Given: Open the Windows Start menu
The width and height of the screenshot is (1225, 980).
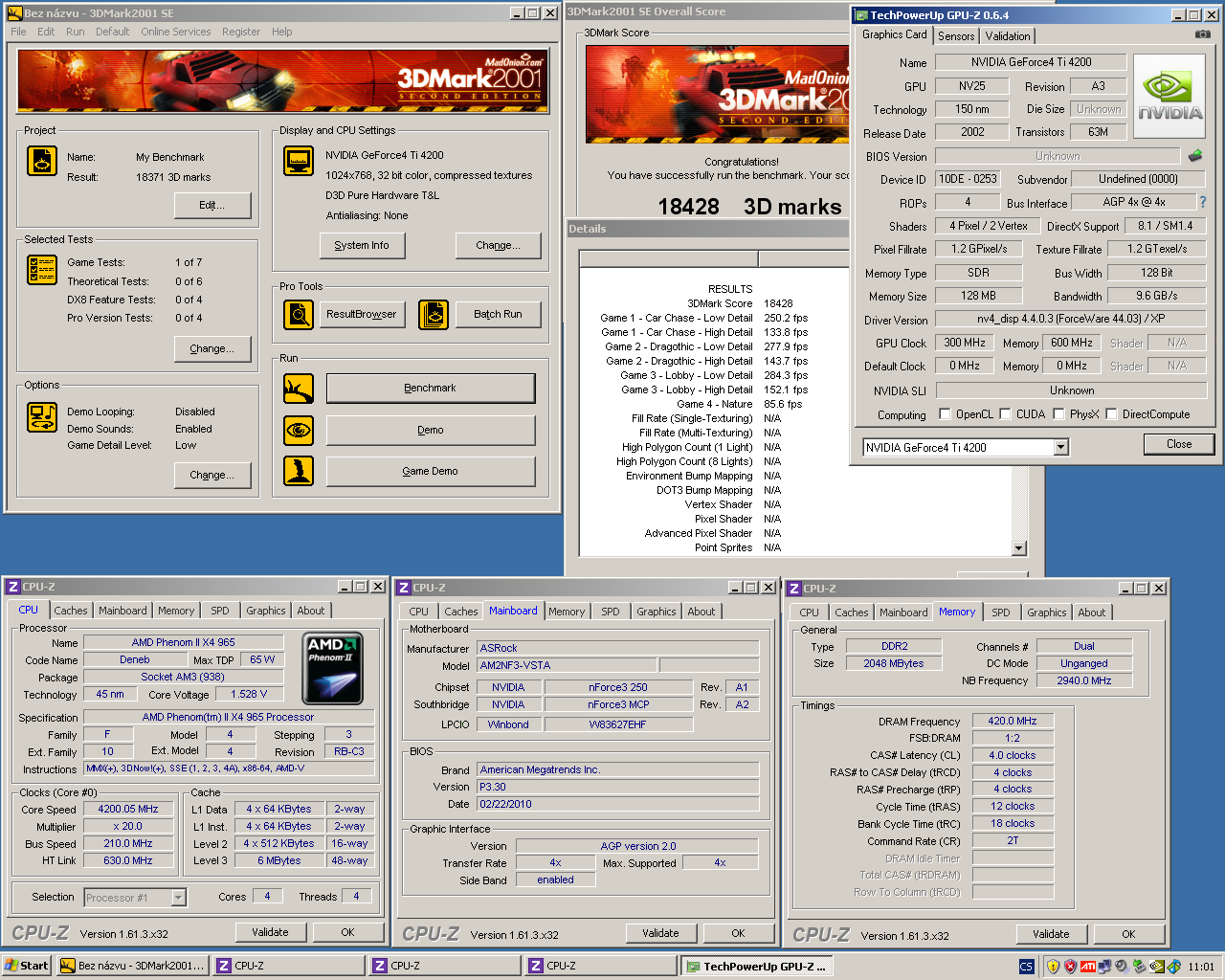Looking at the screenshot, I should tap(27, 966).
